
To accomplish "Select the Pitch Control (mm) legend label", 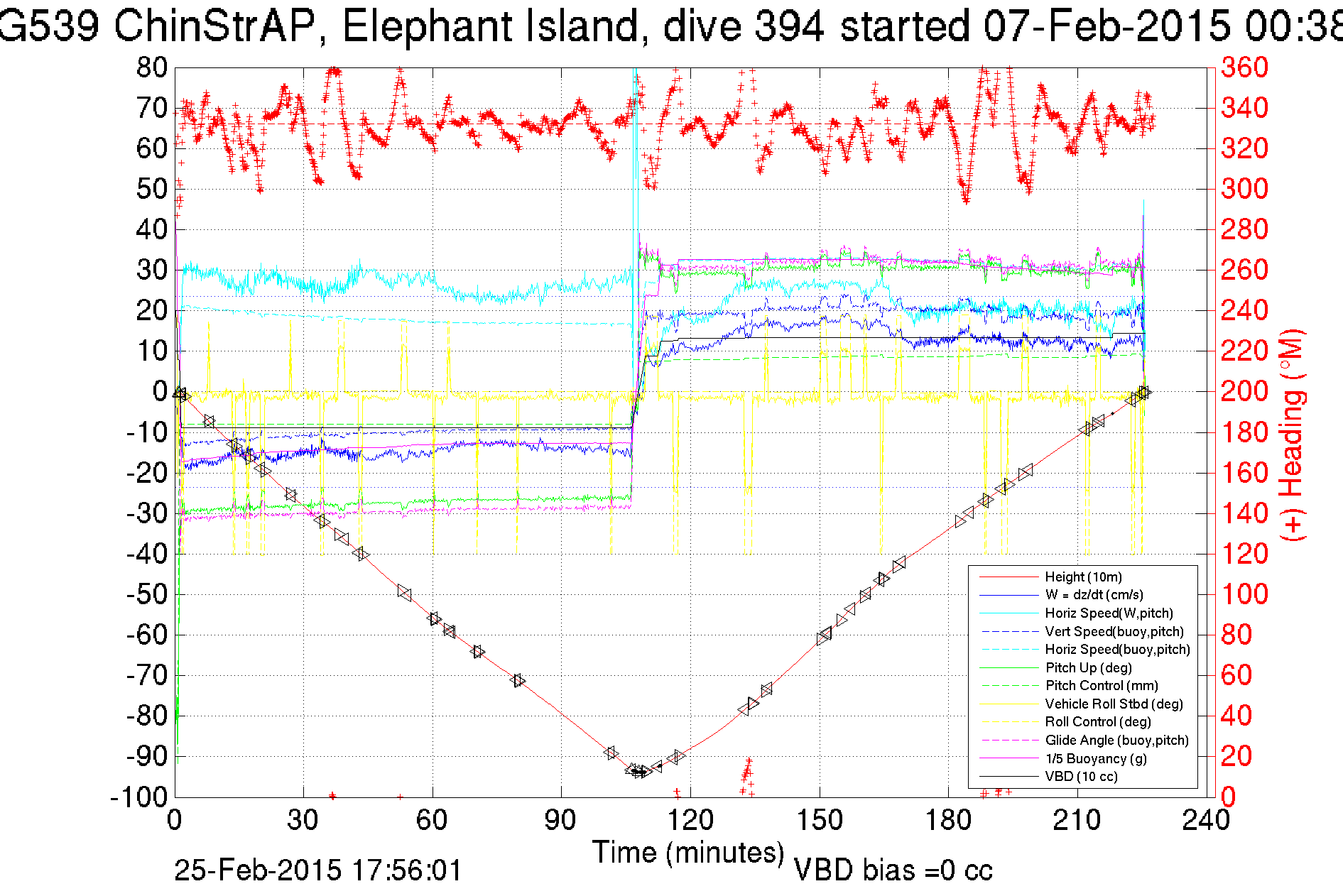I will click(x=1102, y=686).
